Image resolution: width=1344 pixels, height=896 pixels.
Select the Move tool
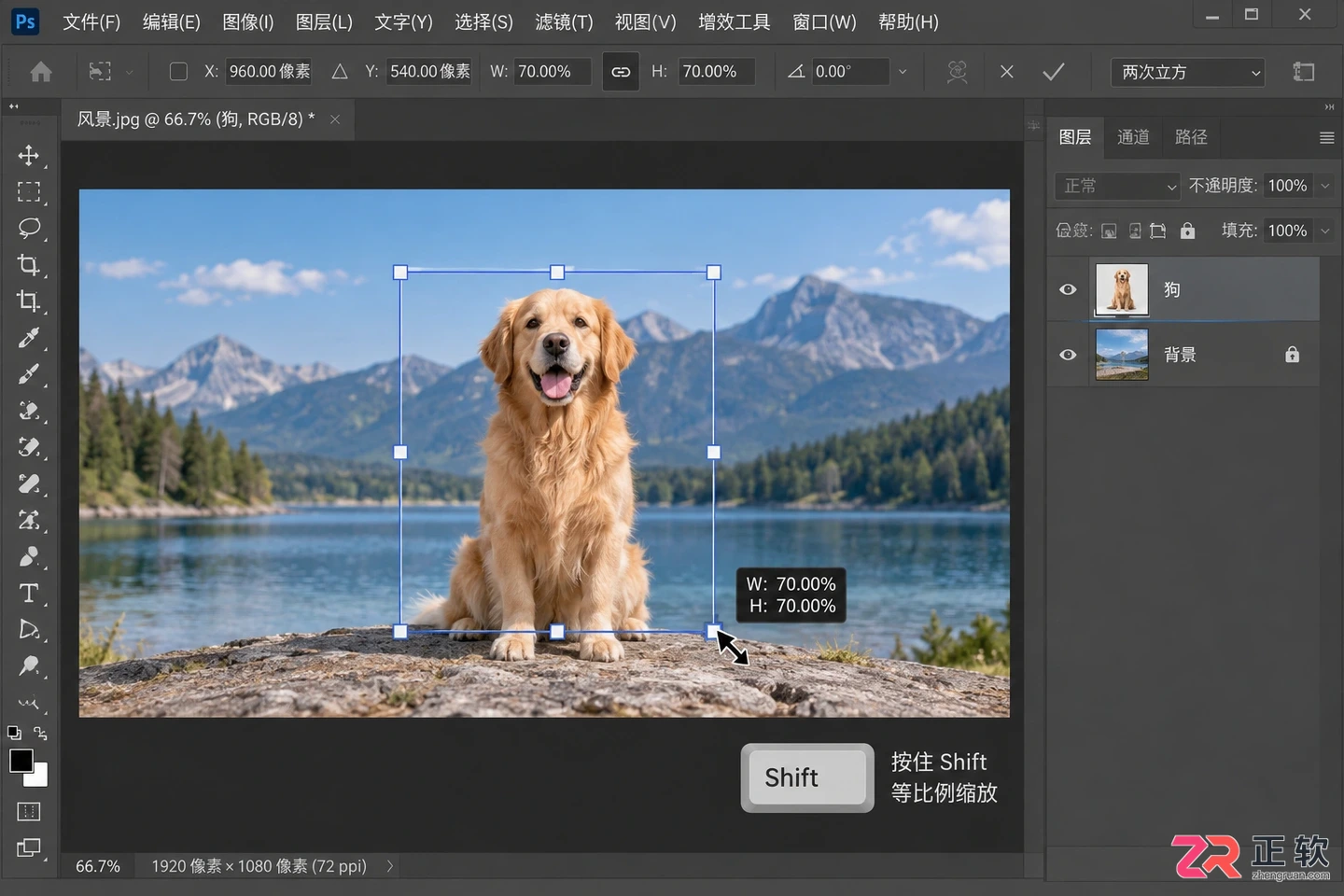click(29, 155)
